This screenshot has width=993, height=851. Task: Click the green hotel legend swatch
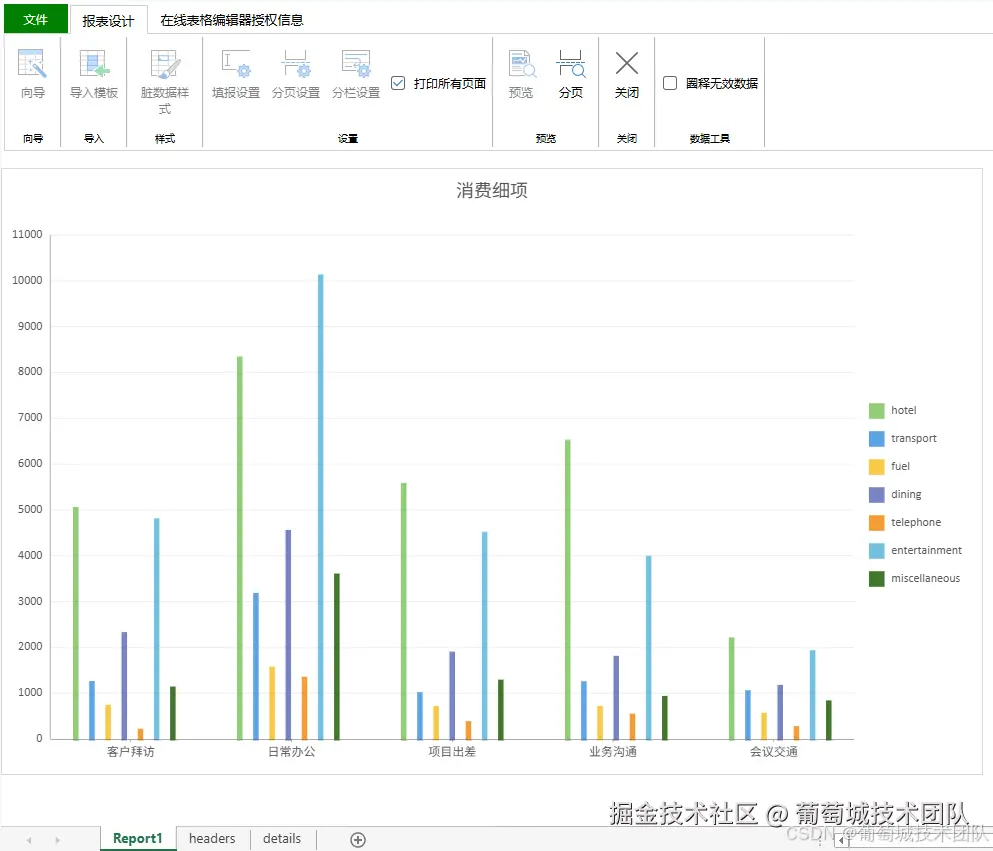point(876,410)
